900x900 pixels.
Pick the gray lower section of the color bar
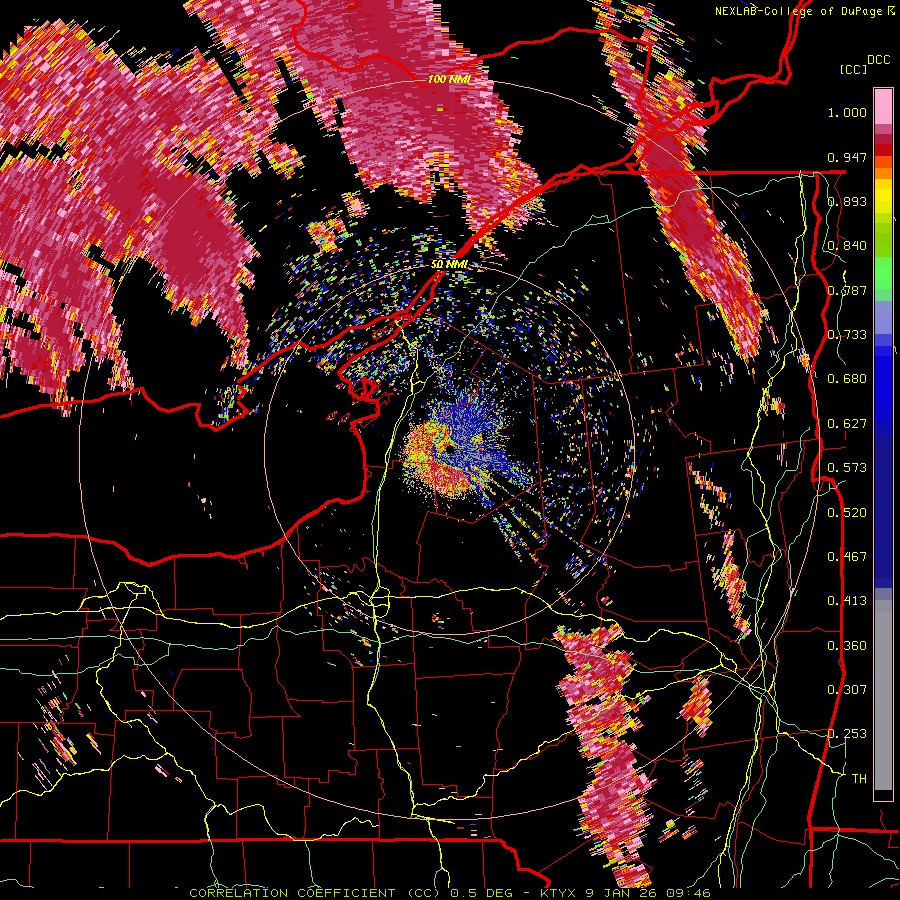click(x=883, y=695)
